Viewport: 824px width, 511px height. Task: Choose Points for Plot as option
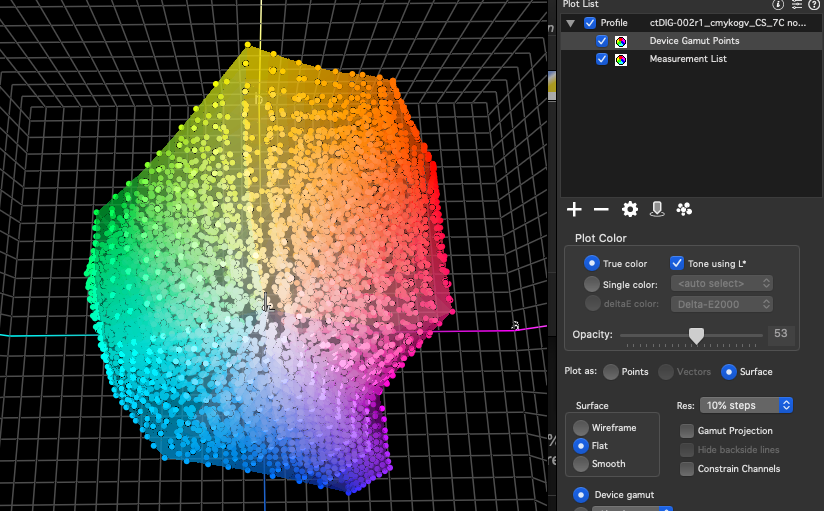click(610, 372)
